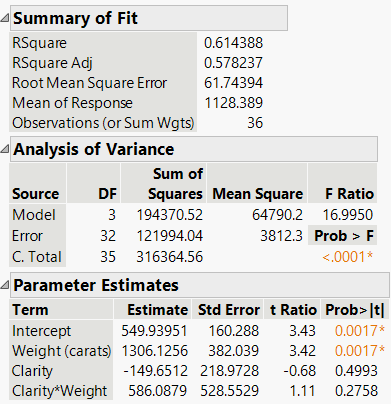Select Weight t ratio 3.42

[302, 351]
